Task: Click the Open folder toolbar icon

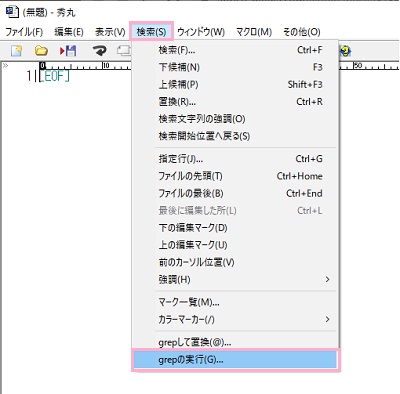Action: pyautogui.click(x=41, y=51)
